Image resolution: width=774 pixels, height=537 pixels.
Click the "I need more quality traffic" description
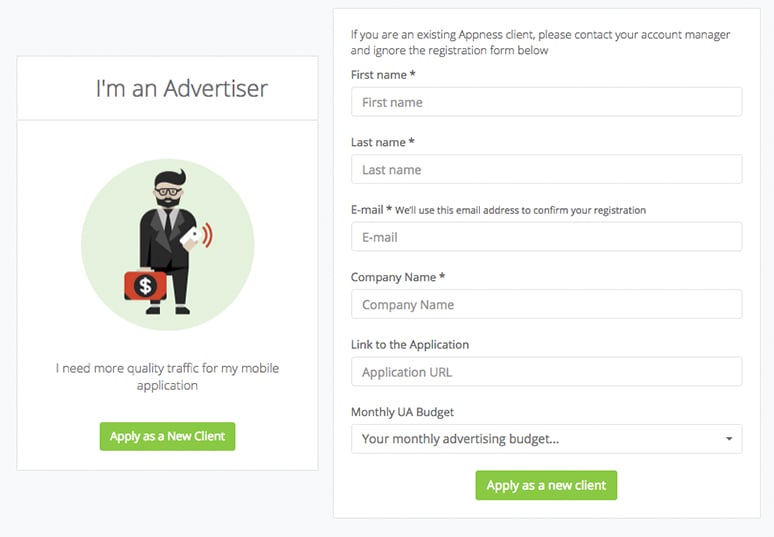point(167,376)
